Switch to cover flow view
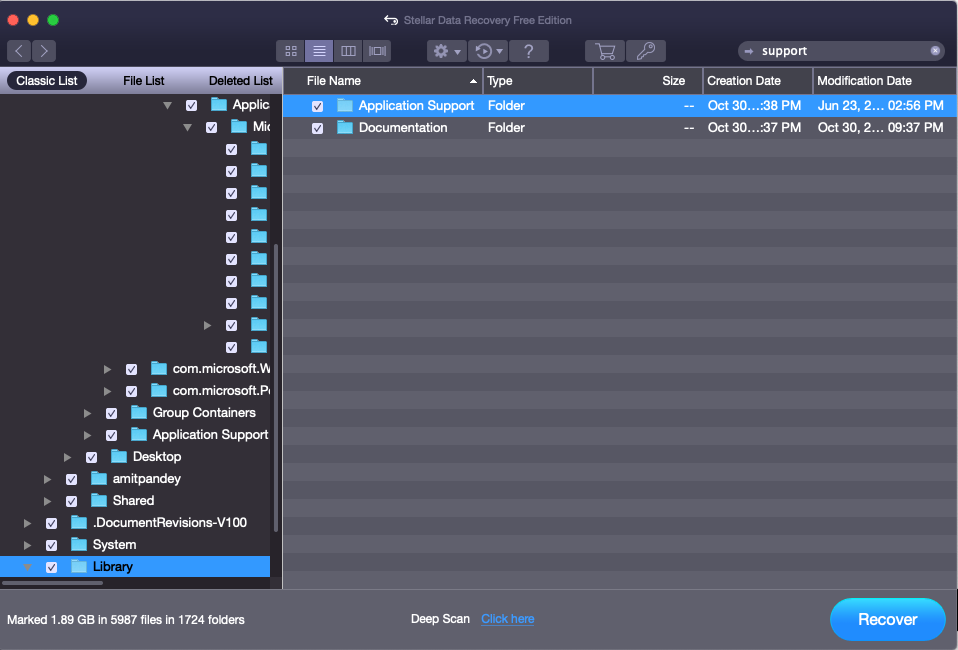958x650 pixels. [x=377, y=51]
